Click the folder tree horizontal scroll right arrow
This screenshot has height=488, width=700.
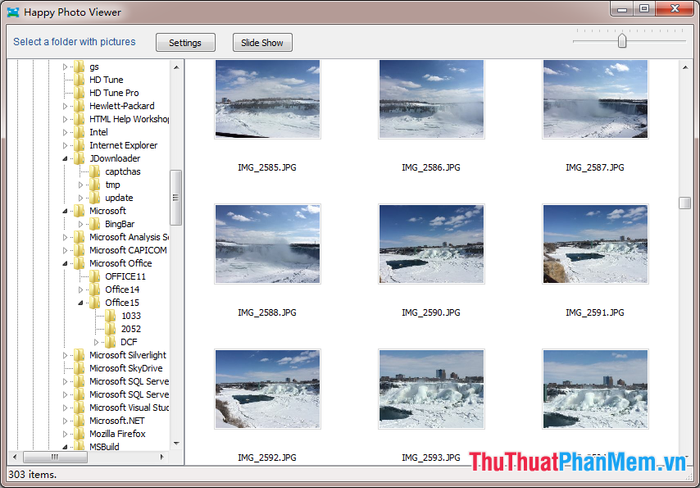162,457
